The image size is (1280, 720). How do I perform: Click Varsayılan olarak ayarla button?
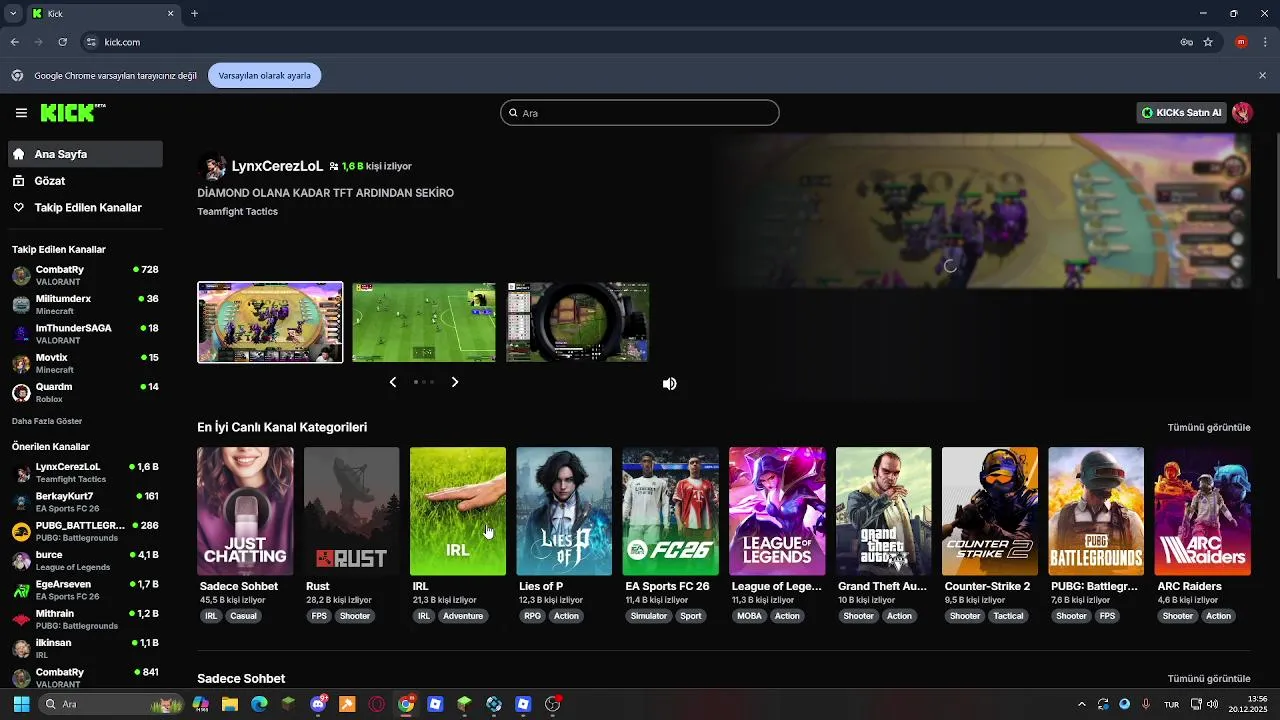[x=265, y=75]
